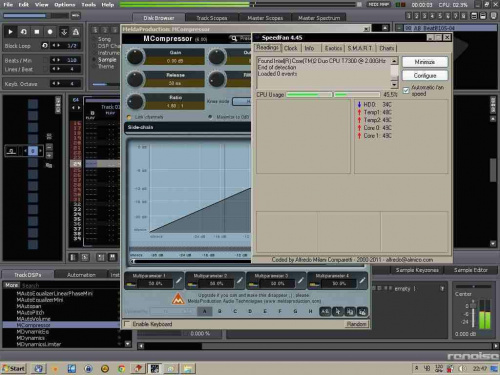Open SpeedFan S.M.A.R.T. tab
This screenshot has width=500, height=375.
click(x=359, y=48)
